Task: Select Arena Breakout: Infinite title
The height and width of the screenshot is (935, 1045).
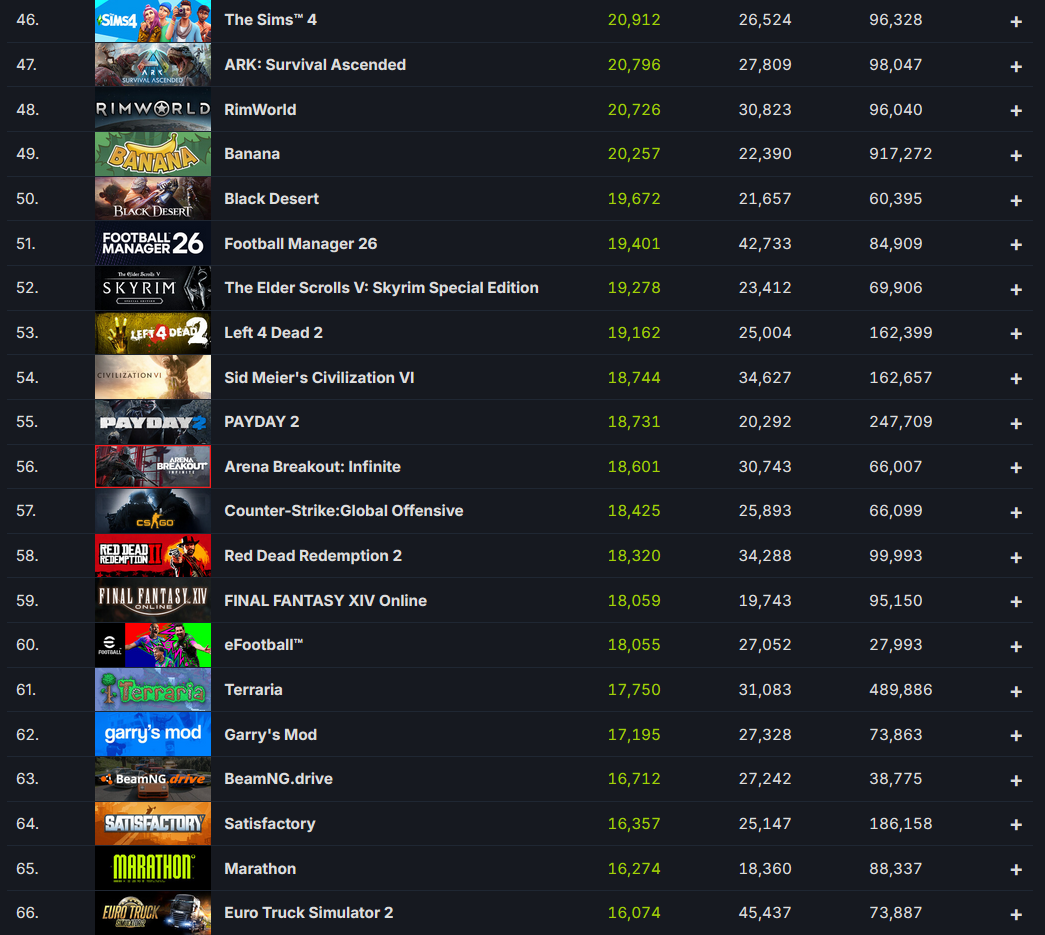Action: coord(312,467)
